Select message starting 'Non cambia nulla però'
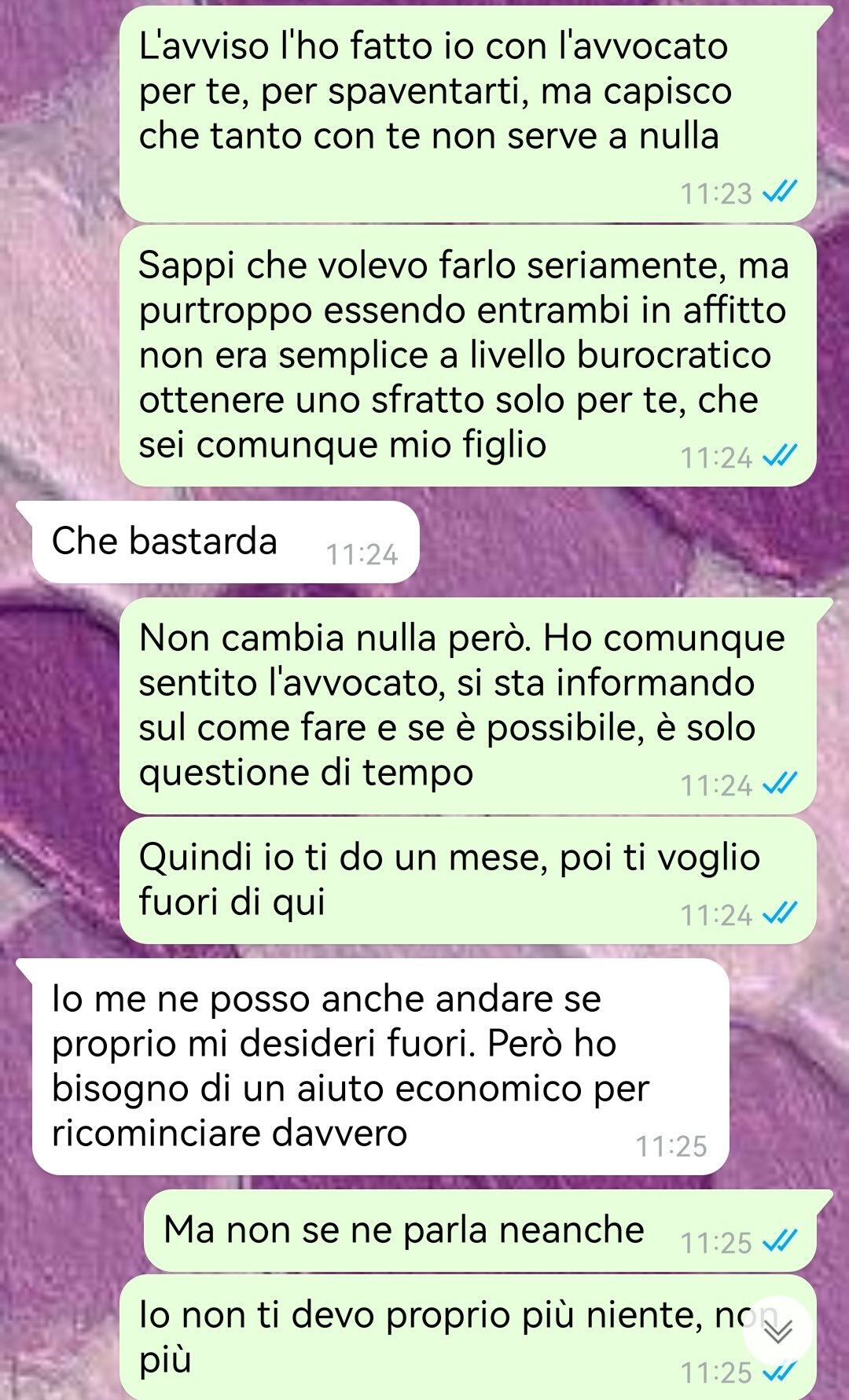This screenshot has width=849, height=1400. coord(468,705)
